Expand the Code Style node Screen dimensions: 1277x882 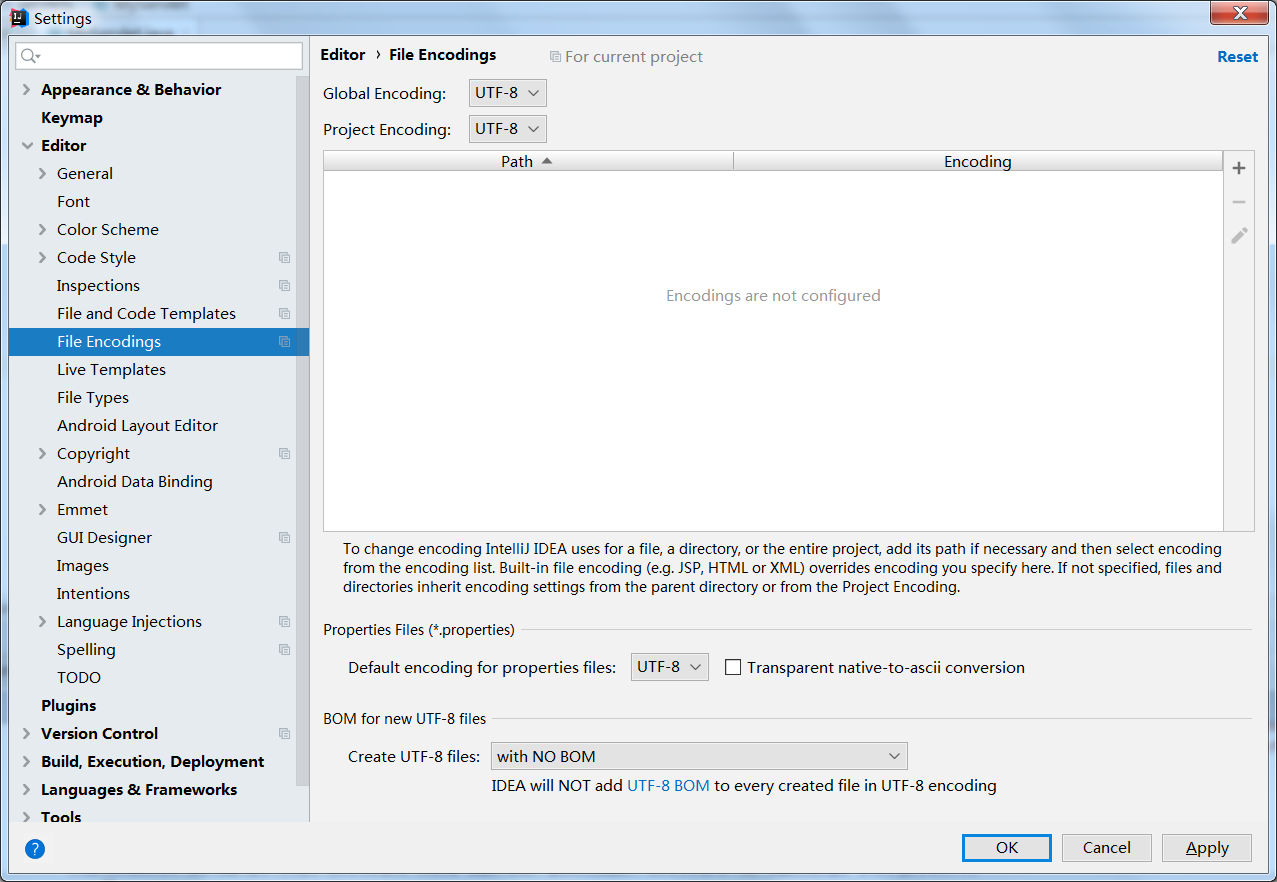click(x=43, y=258)
